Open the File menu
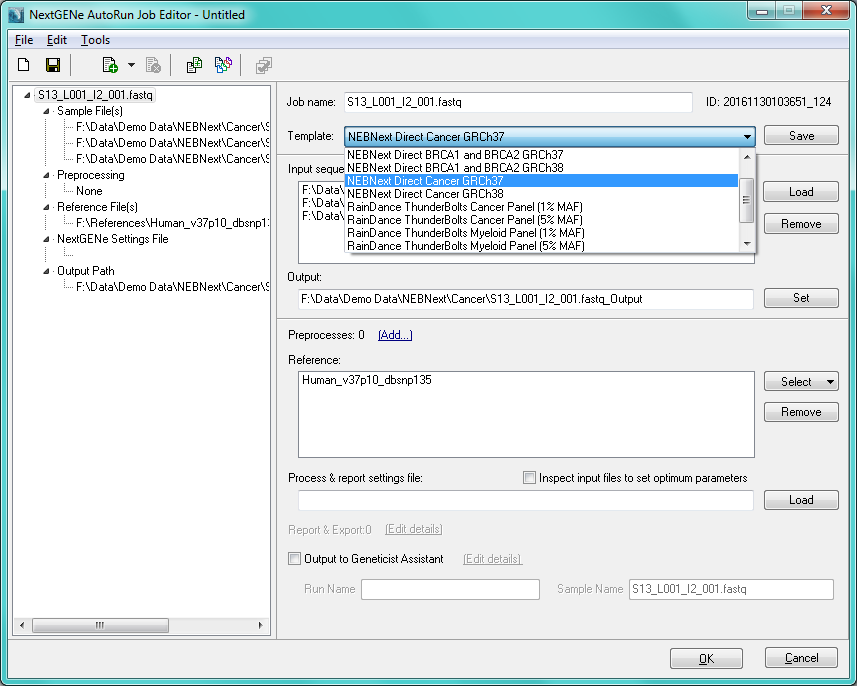Screen dimensions: 857x686 point(24,40)
